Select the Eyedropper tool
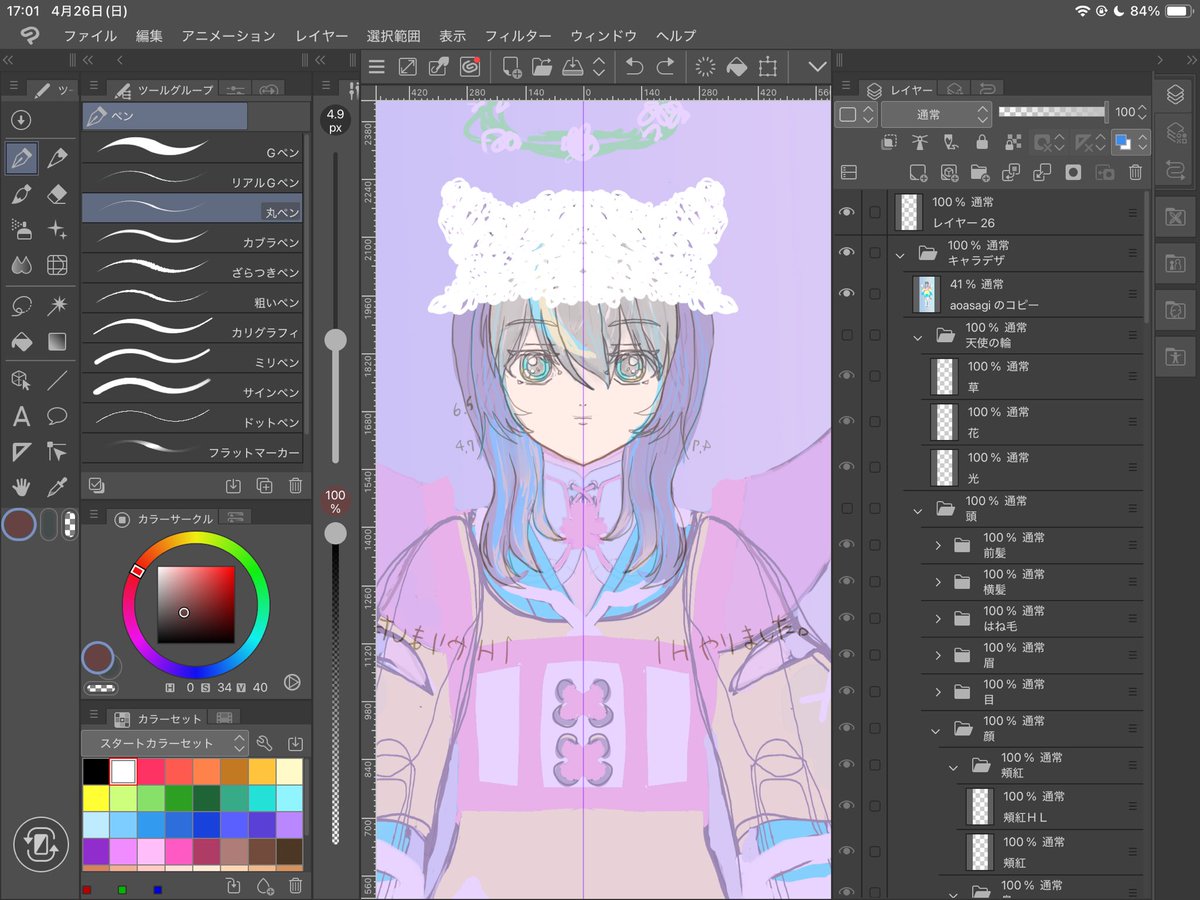The image size is (1200, 900). click(x=57, y=486)
